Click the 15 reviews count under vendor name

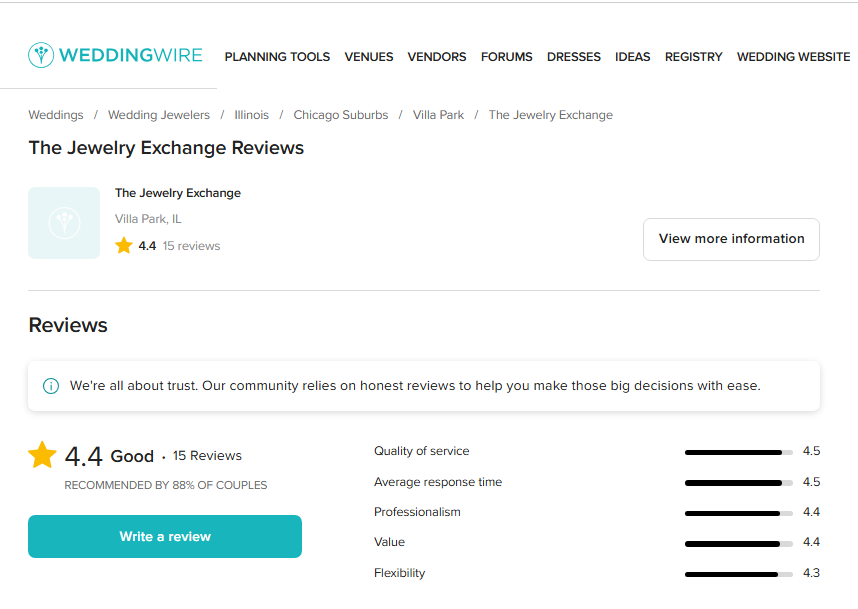[191, 246]
